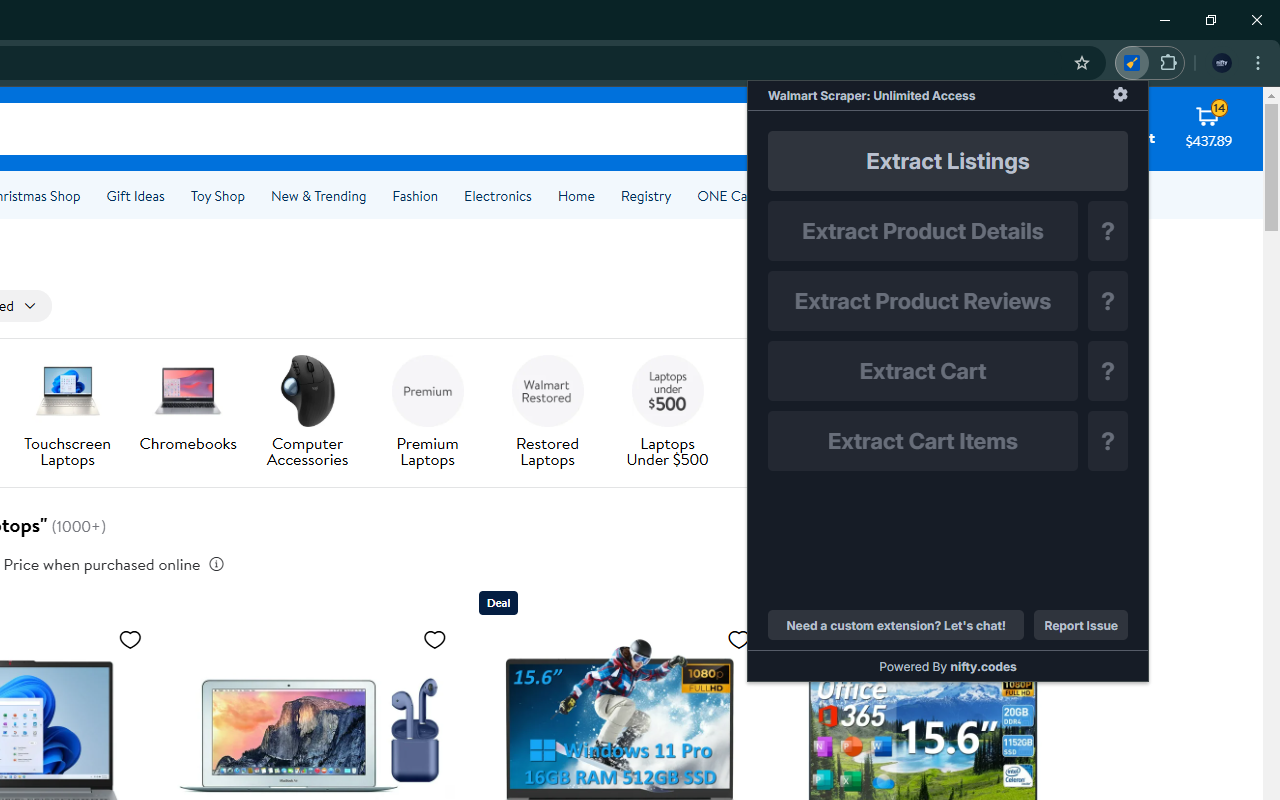The width and height of the screenshot is (1280, 800).
Task: Open the browser profile menu
Action: (x=1221, y=62)
